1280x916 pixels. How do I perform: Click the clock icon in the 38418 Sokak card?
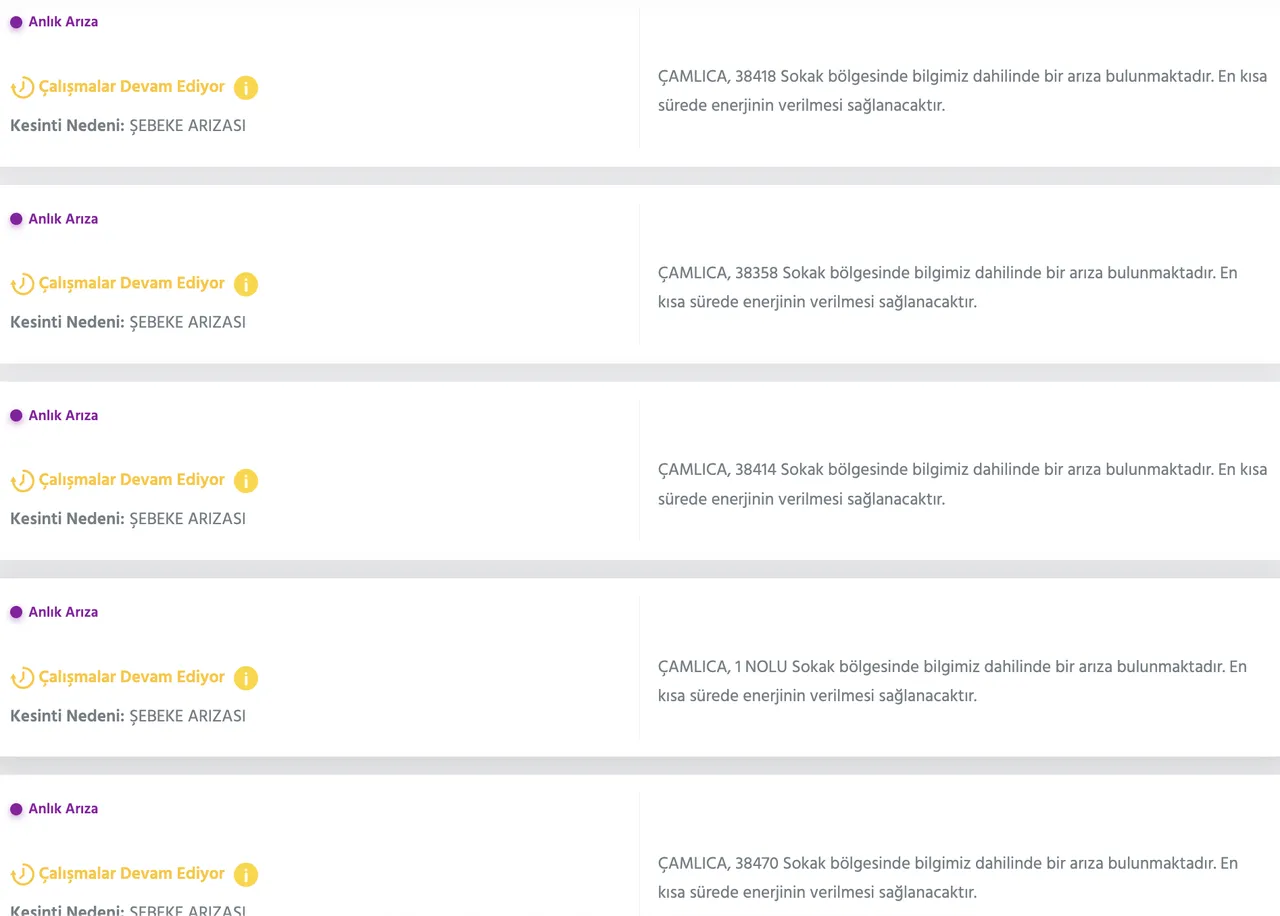click(x=22, y=88)
